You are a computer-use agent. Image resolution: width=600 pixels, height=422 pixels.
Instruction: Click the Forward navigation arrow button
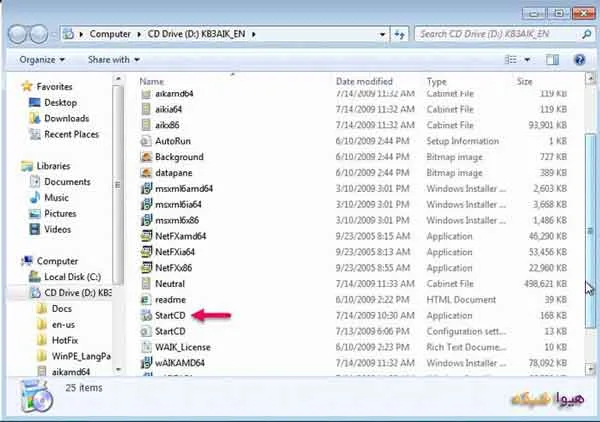pyautogui.click(x=38, y=34)
